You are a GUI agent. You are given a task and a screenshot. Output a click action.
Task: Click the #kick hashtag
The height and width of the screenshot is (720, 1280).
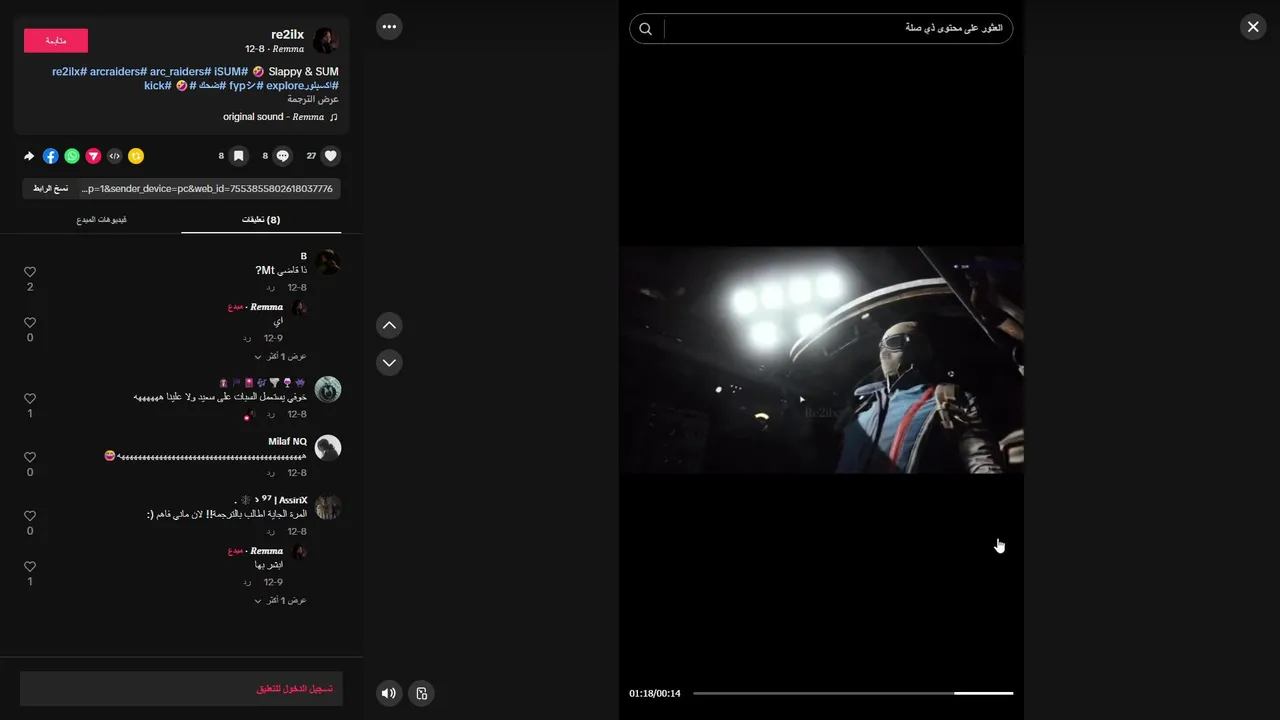(157, 86)
